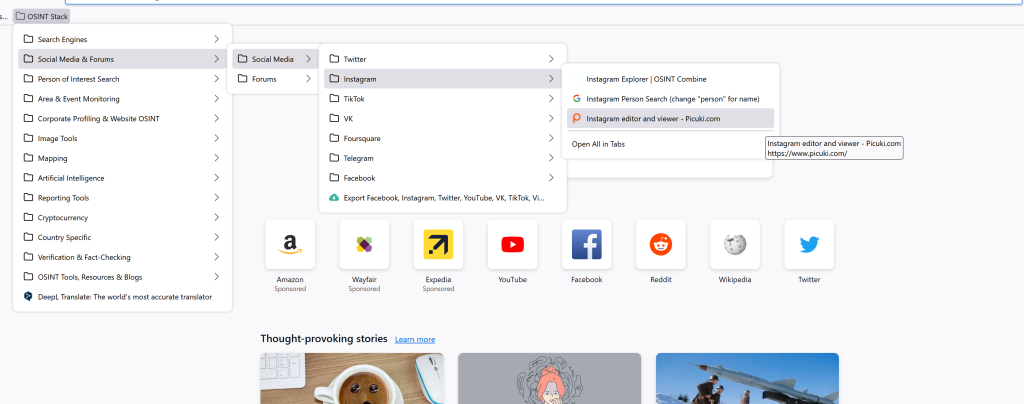Expand the Image Tools submenu arrow

pyautogui.click(x=216, y=138)
